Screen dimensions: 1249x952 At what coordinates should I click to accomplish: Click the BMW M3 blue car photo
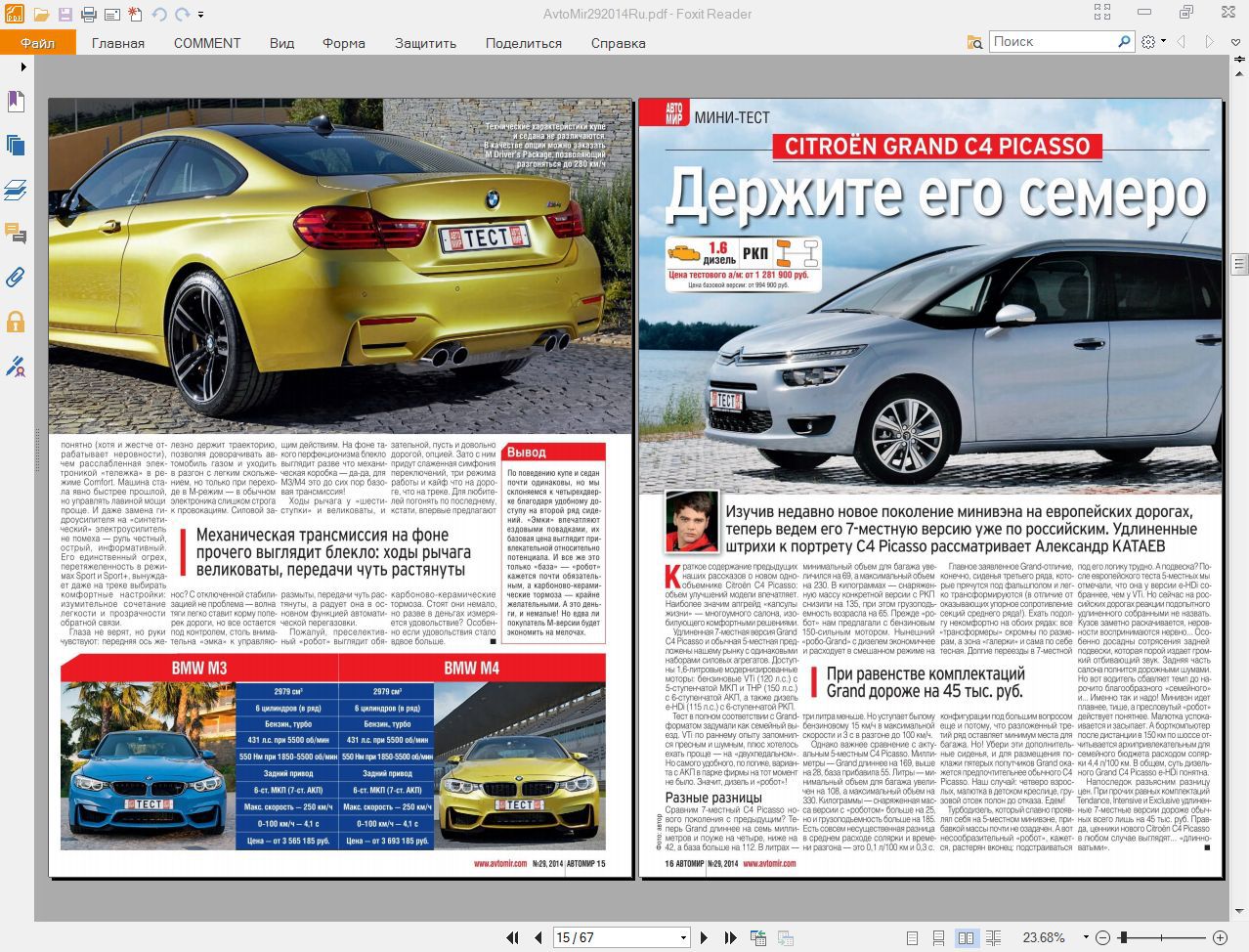click(148, 766)
